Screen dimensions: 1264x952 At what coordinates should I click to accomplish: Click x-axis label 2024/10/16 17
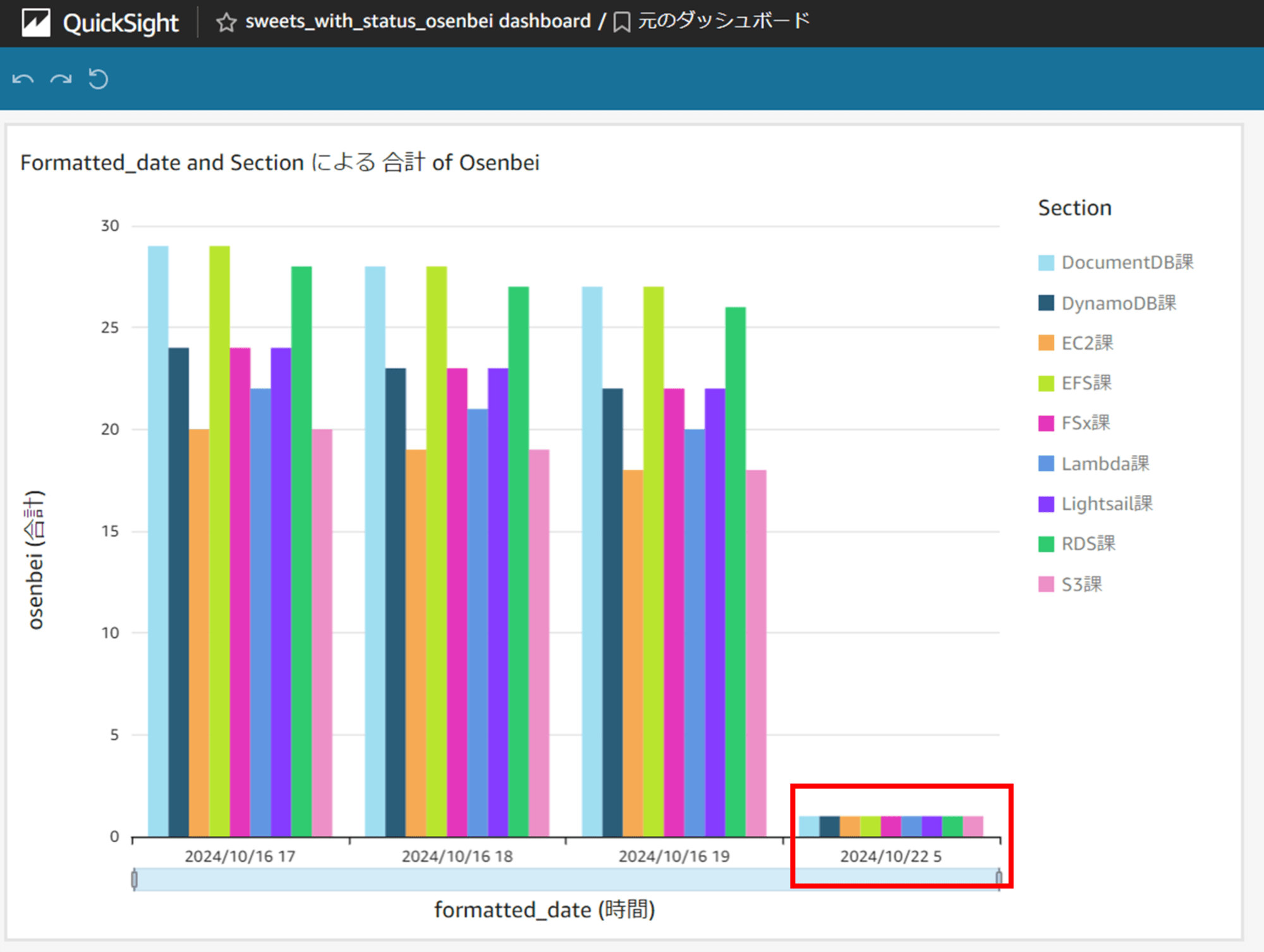pos(240,856)
